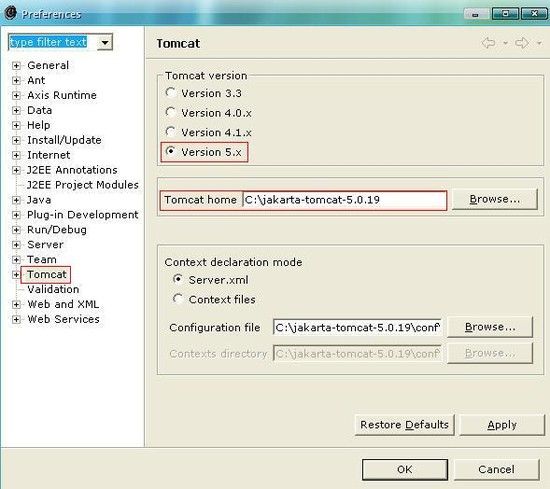Expand the Help tree node
The height and width of the screenshot is (489, 550).
[16, 125]
